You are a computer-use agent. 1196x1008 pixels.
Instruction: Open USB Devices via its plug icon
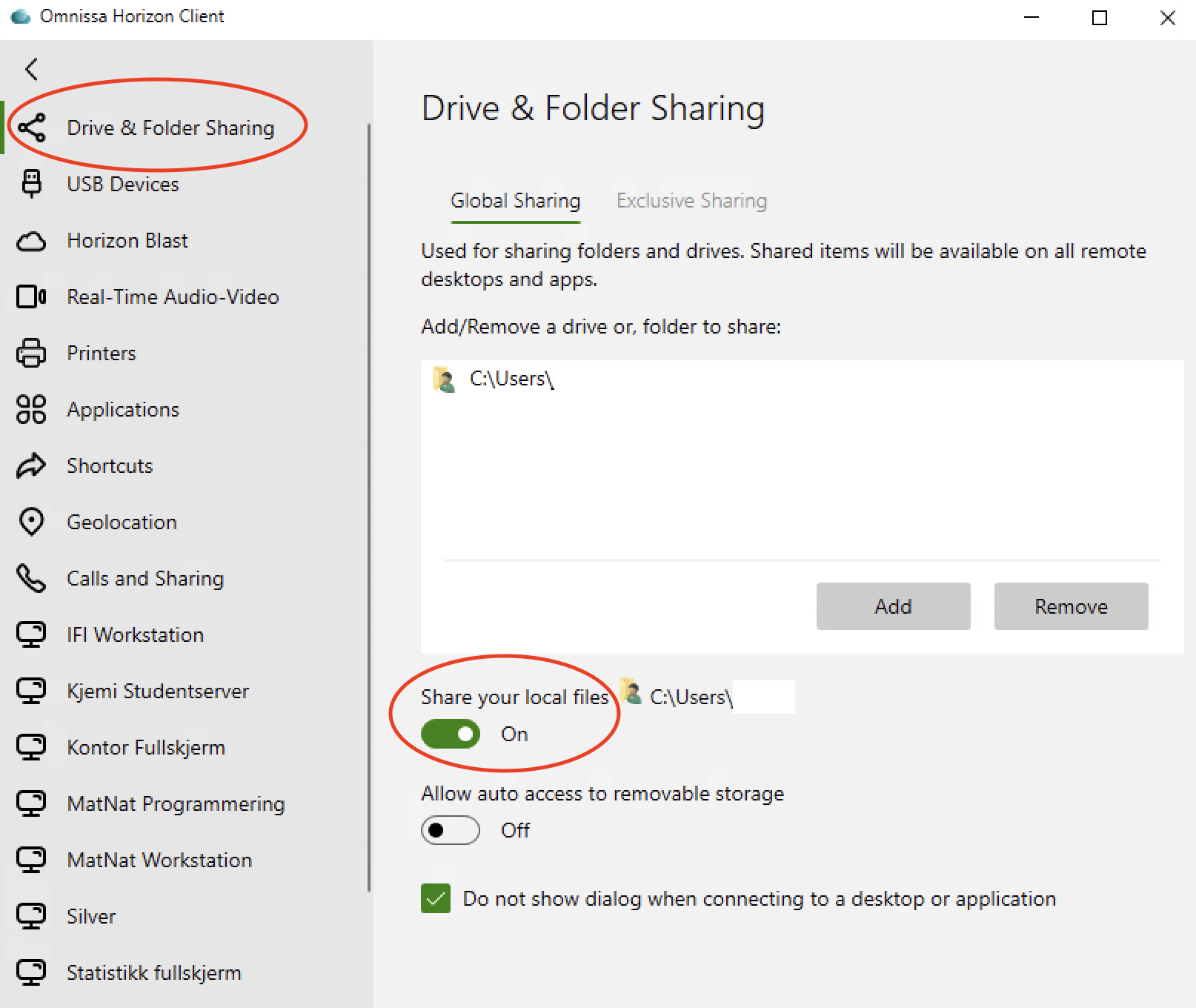pyautogui.click(x=31, y=184)
